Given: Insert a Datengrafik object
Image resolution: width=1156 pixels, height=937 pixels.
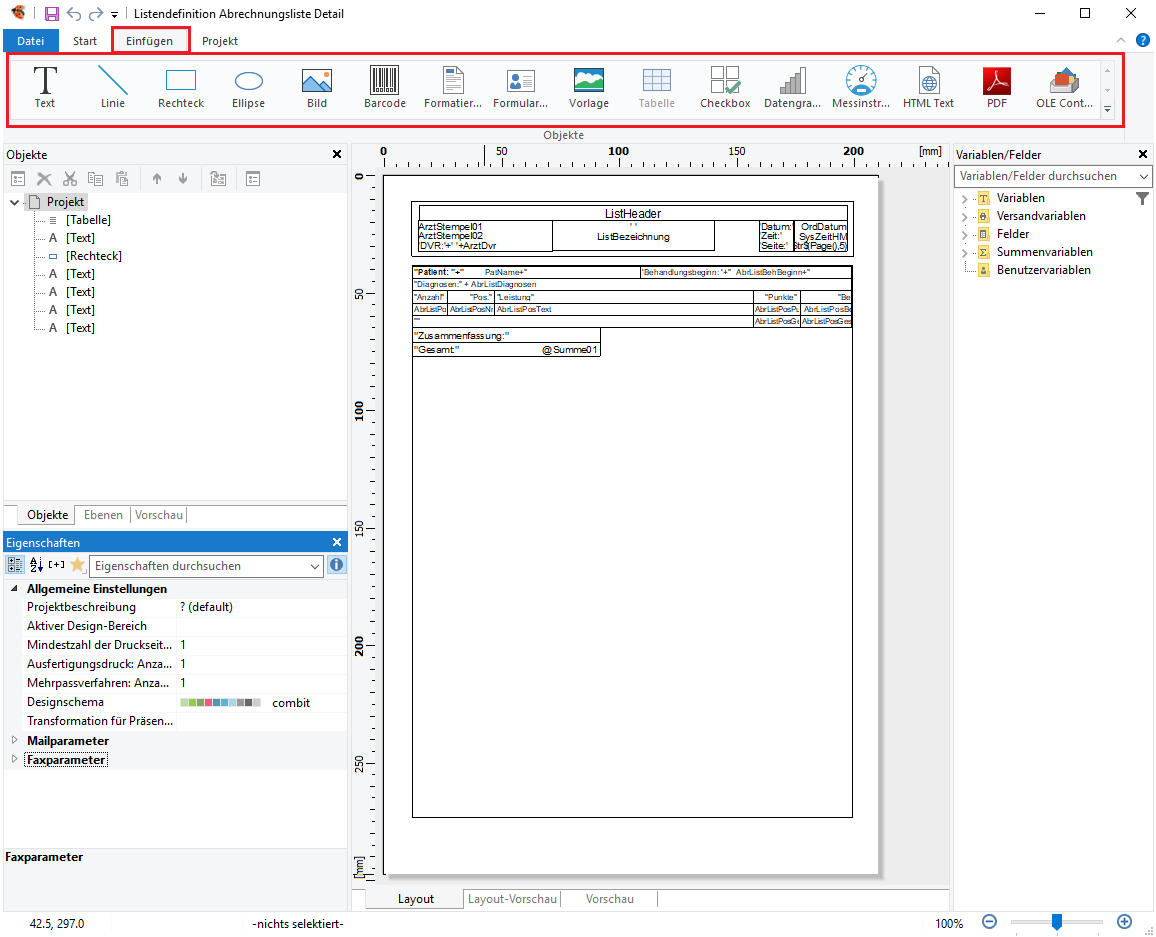Looking at the screenshot, I should pos(793,87).
